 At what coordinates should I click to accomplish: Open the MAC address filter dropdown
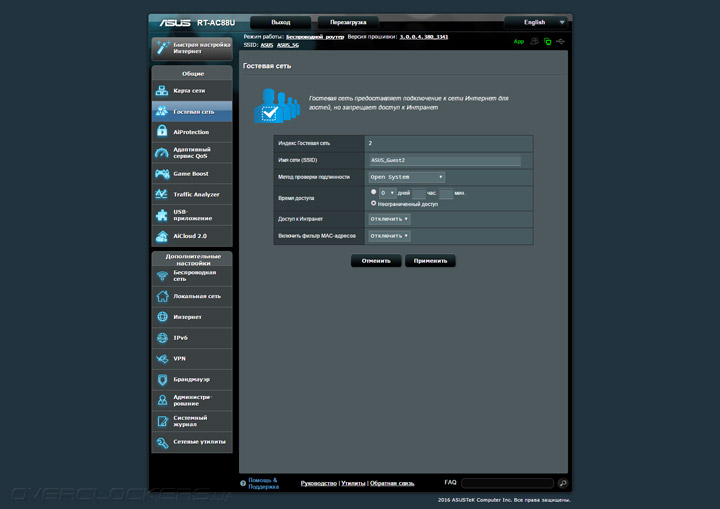click(x=389, y=236)
